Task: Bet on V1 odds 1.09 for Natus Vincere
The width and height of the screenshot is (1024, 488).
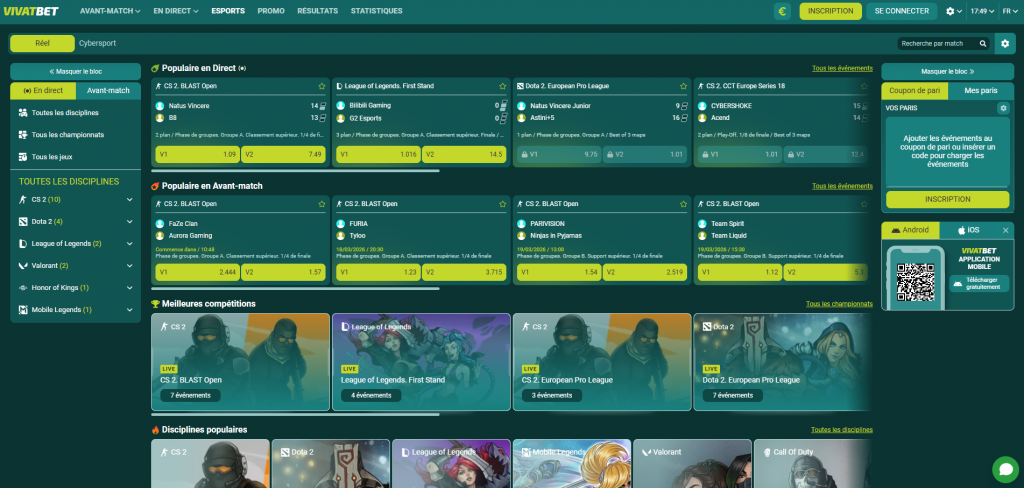Action: pyautogui.click(x=196, y=155)
